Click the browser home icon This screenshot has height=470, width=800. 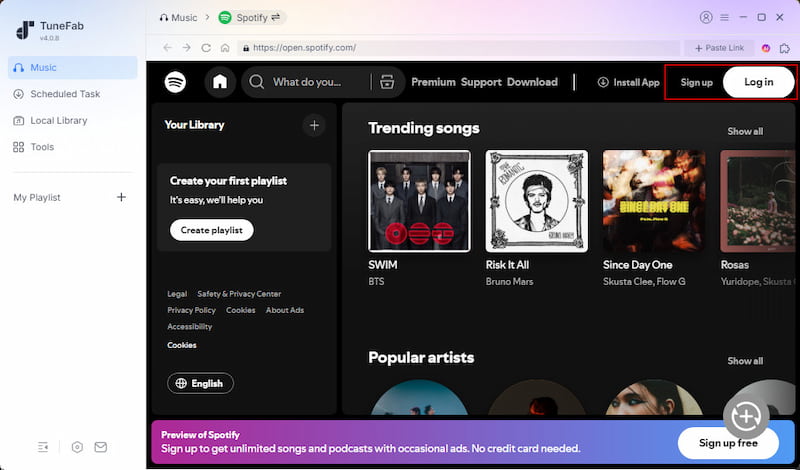click(225, 47)
